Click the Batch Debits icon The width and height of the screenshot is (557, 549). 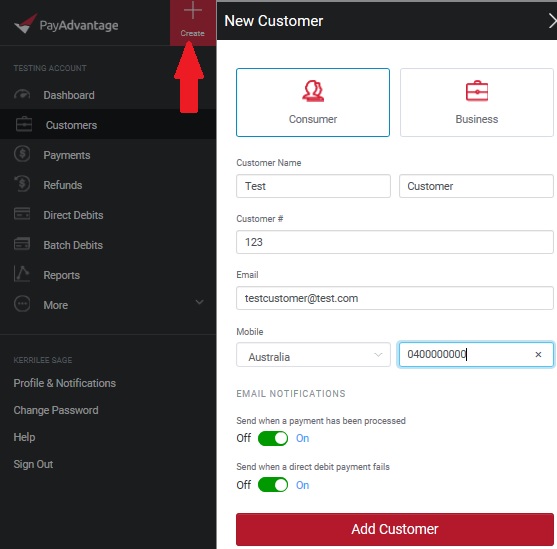tap(22, 244)
